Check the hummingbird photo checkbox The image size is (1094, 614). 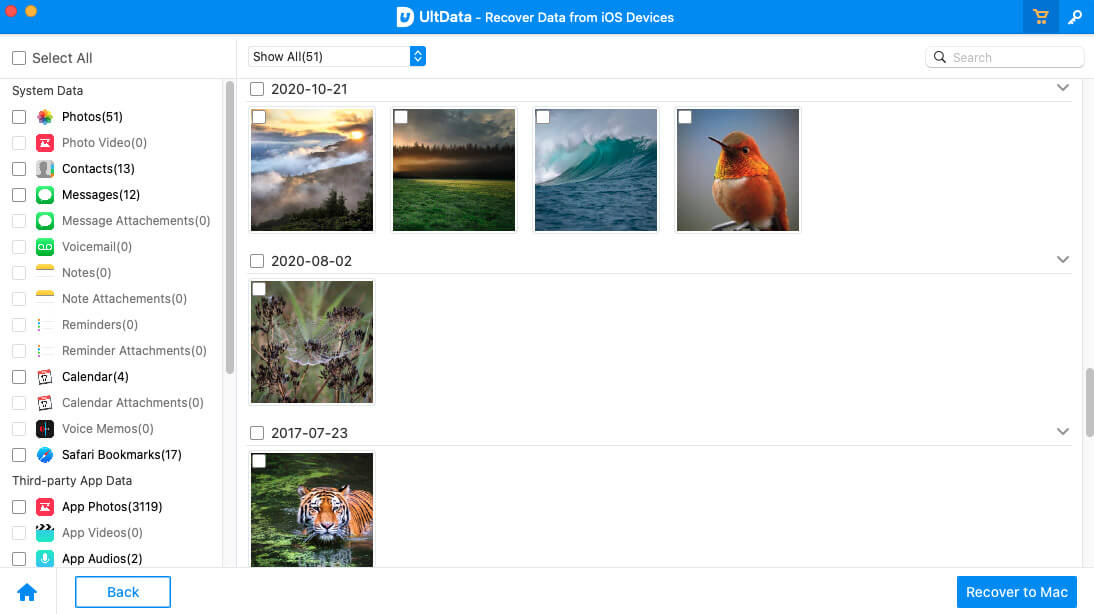pyautogui.click(x=684, y=117)
